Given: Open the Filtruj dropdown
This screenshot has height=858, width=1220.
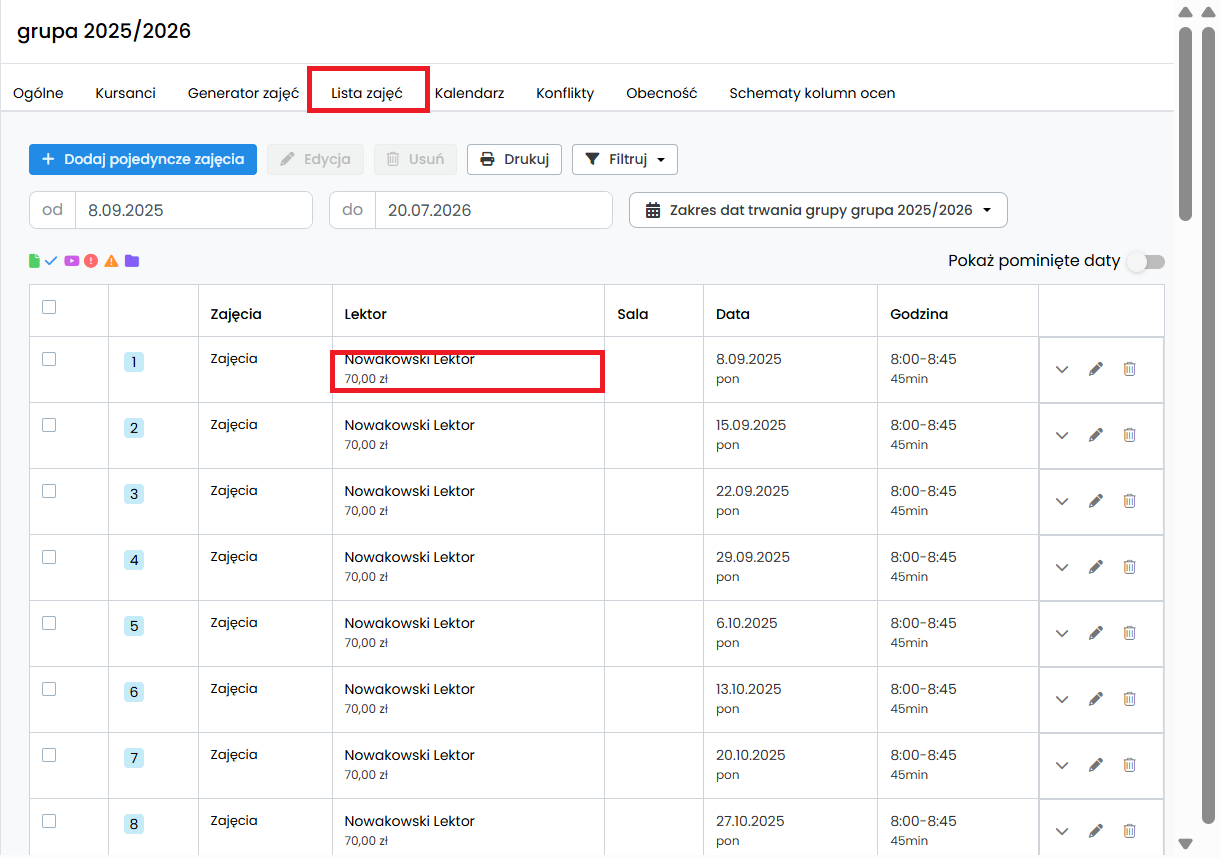Looking at the screenshot, I should [x=624, y=159].
